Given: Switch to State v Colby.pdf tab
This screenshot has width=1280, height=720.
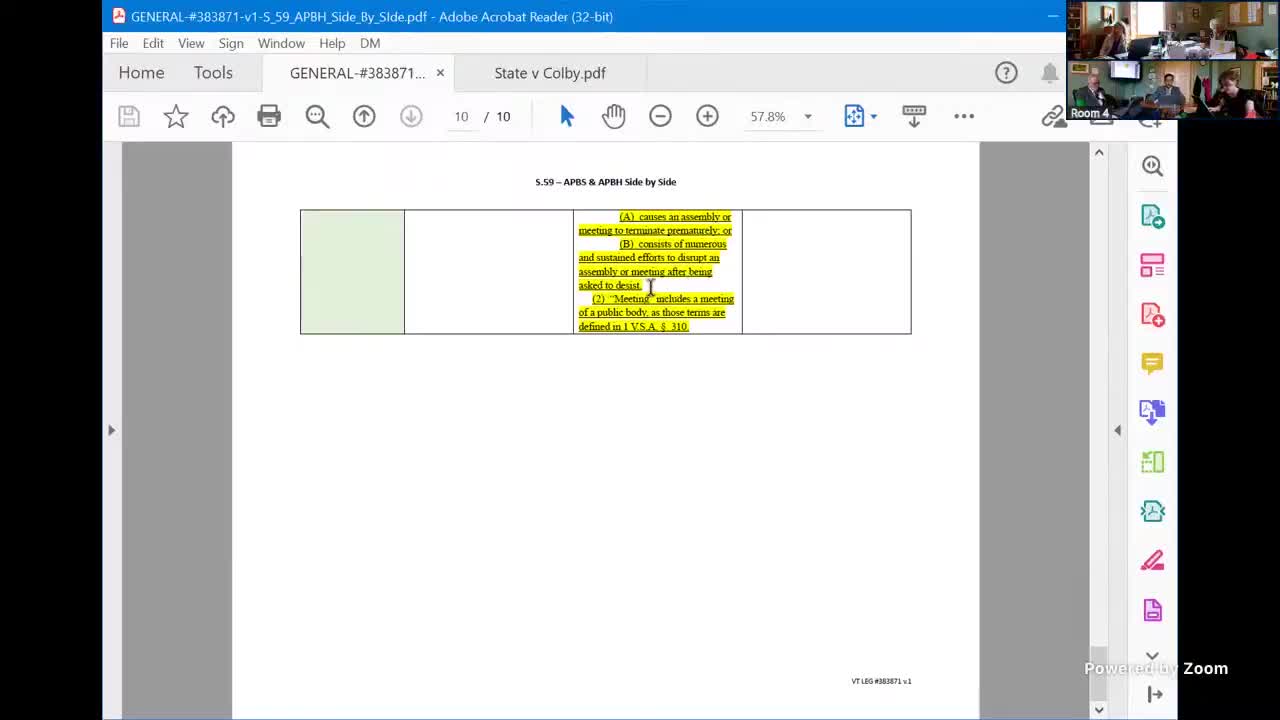Looking at the screenshot, I should pyautogui.click(x=549, y=73).
